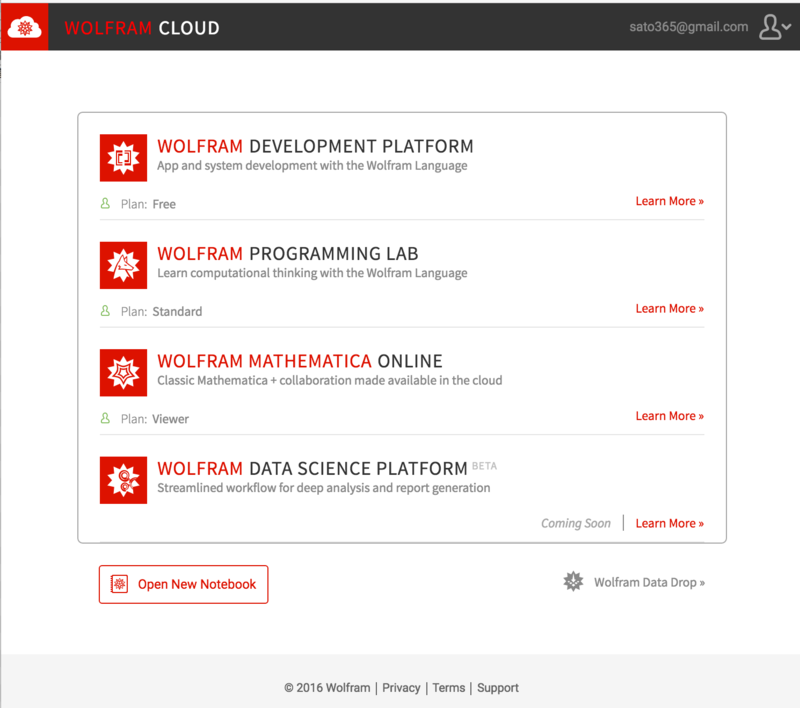Click 'App and system development' description text

click(x=312, y=166)
